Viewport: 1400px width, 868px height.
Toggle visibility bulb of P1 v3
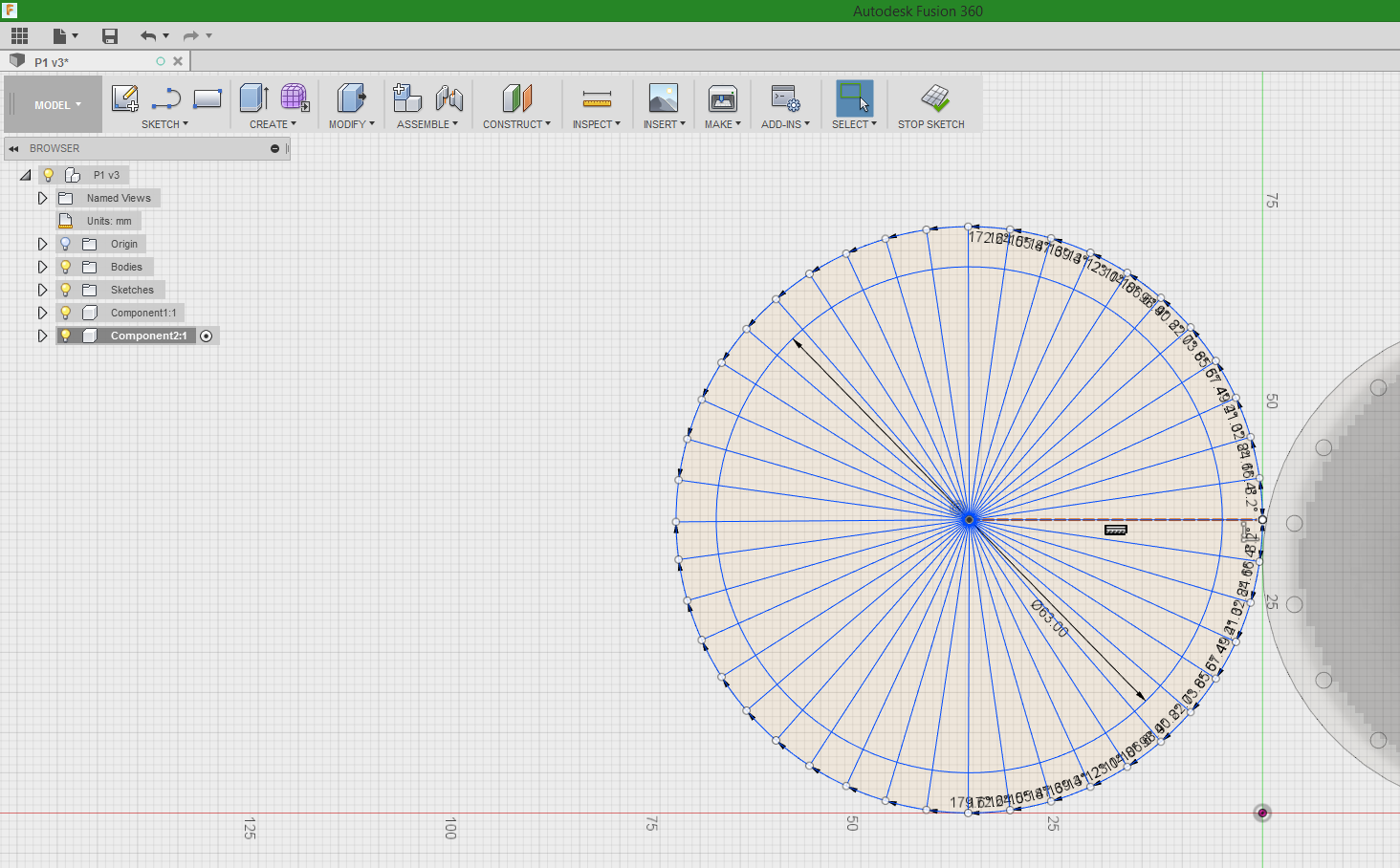click(48, 175)
